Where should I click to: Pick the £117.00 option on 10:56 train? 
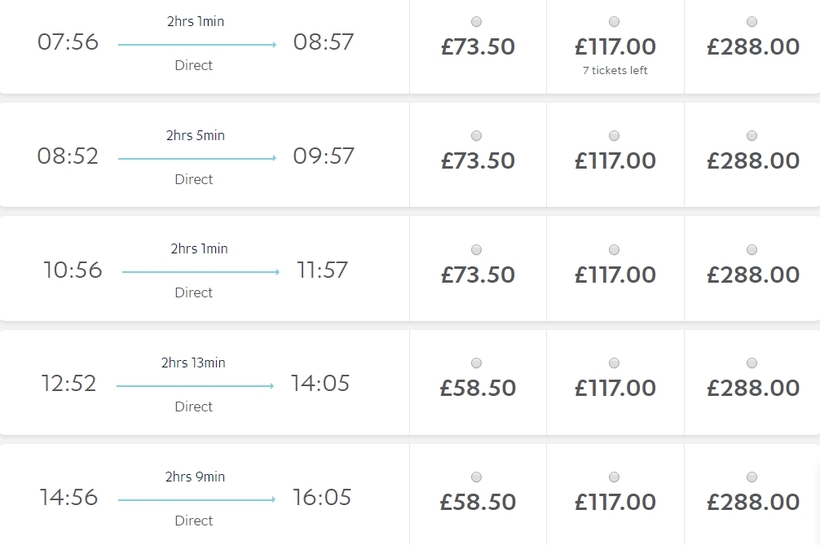tap(614, 249)
